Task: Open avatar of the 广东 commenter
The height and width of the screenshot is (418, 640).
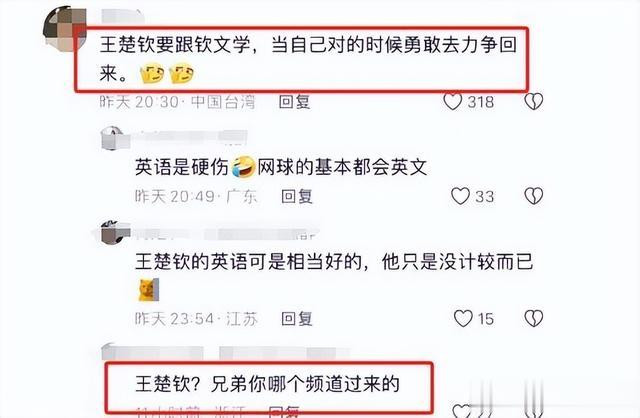Action: (x=115, y=138)
